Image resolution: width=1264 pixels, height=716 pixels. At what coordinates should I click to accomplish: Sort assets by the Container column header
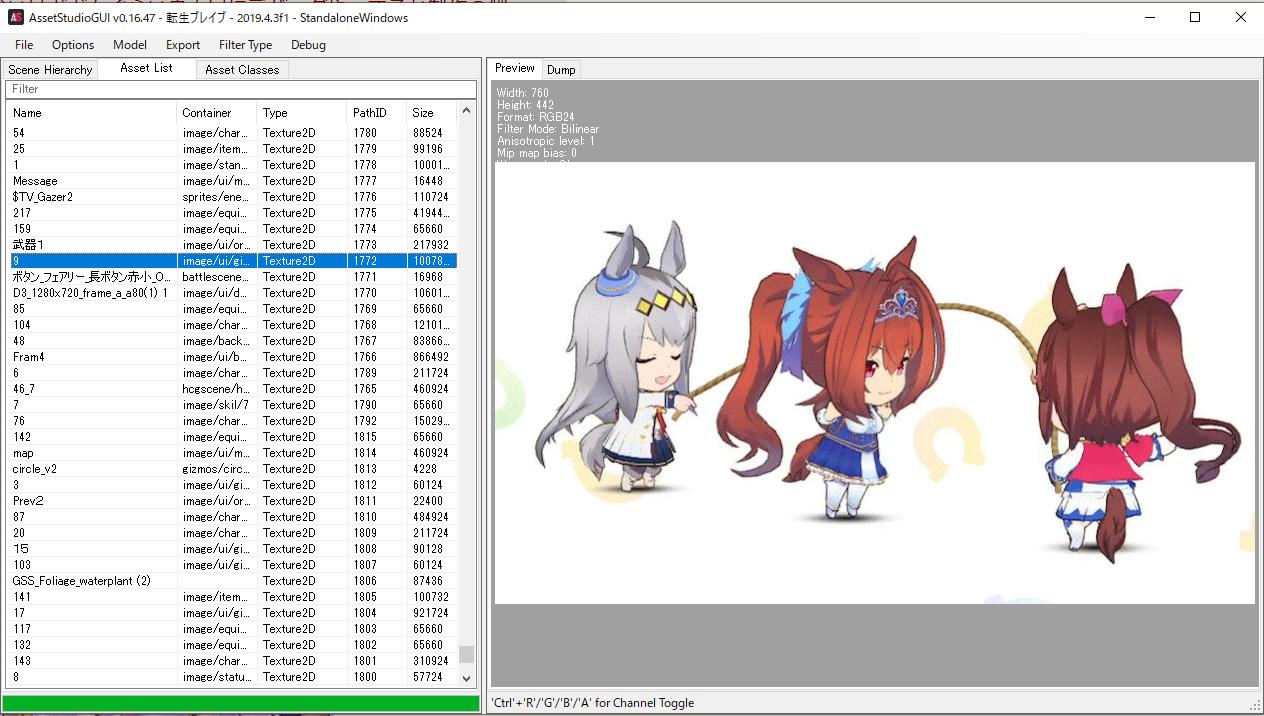pyautogui.click(x=217, y=113)
